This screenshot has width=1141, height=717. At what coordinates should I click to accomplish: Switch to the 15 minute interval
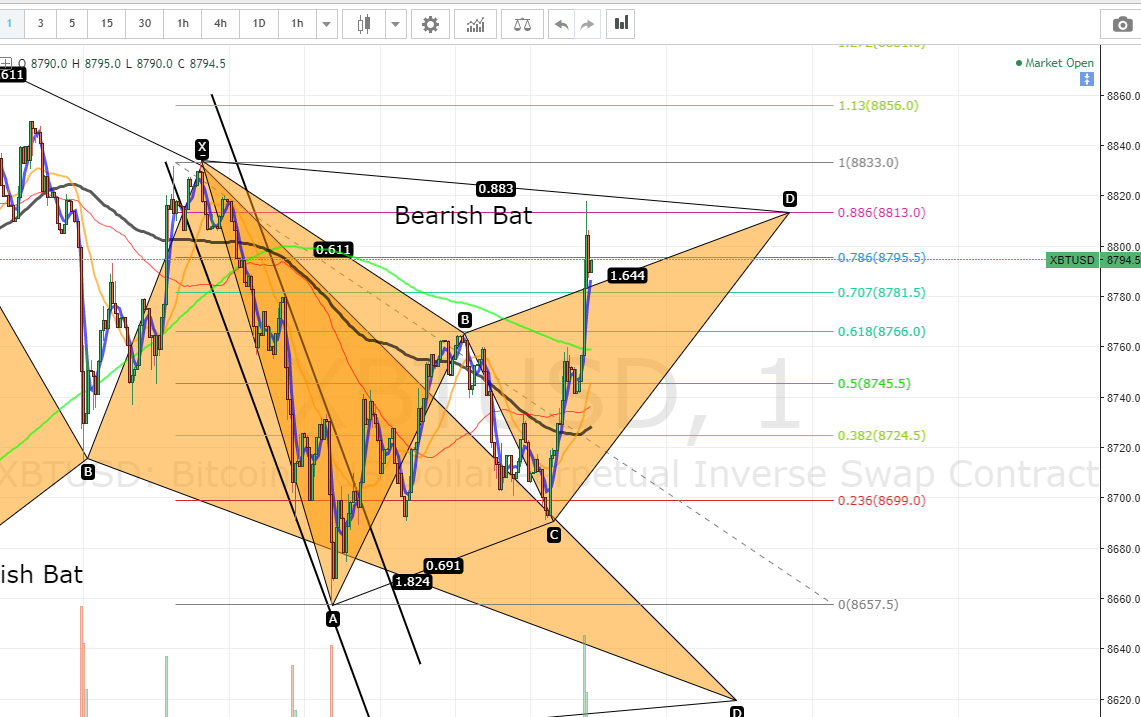coord(107,23)
